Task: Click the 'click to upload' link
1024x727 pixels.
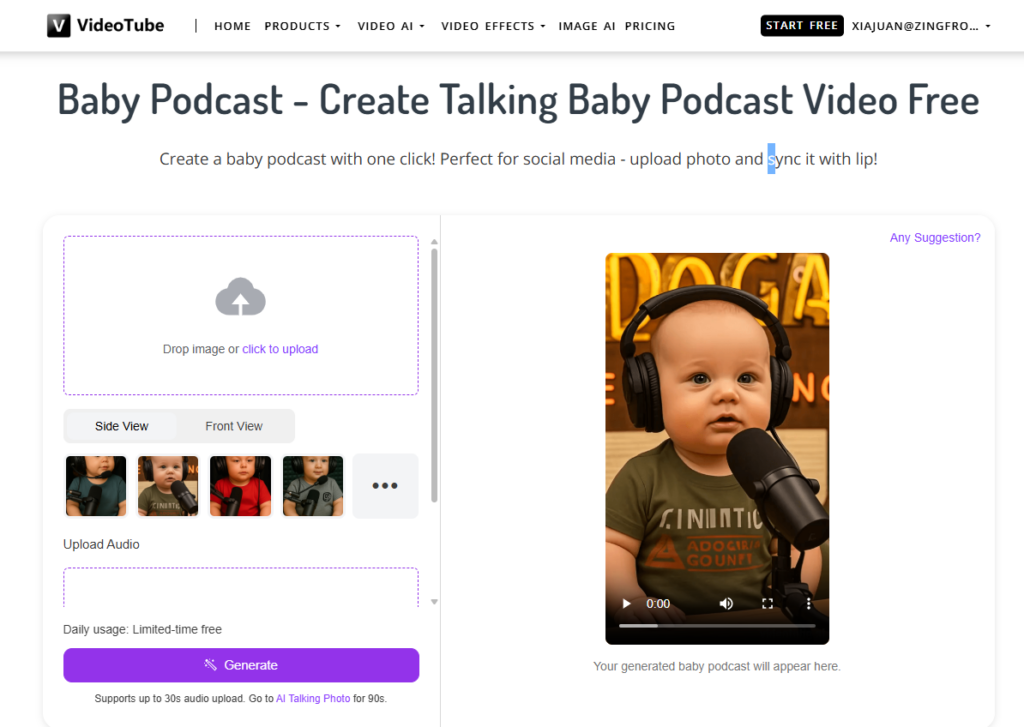Action: click(280, 349)
